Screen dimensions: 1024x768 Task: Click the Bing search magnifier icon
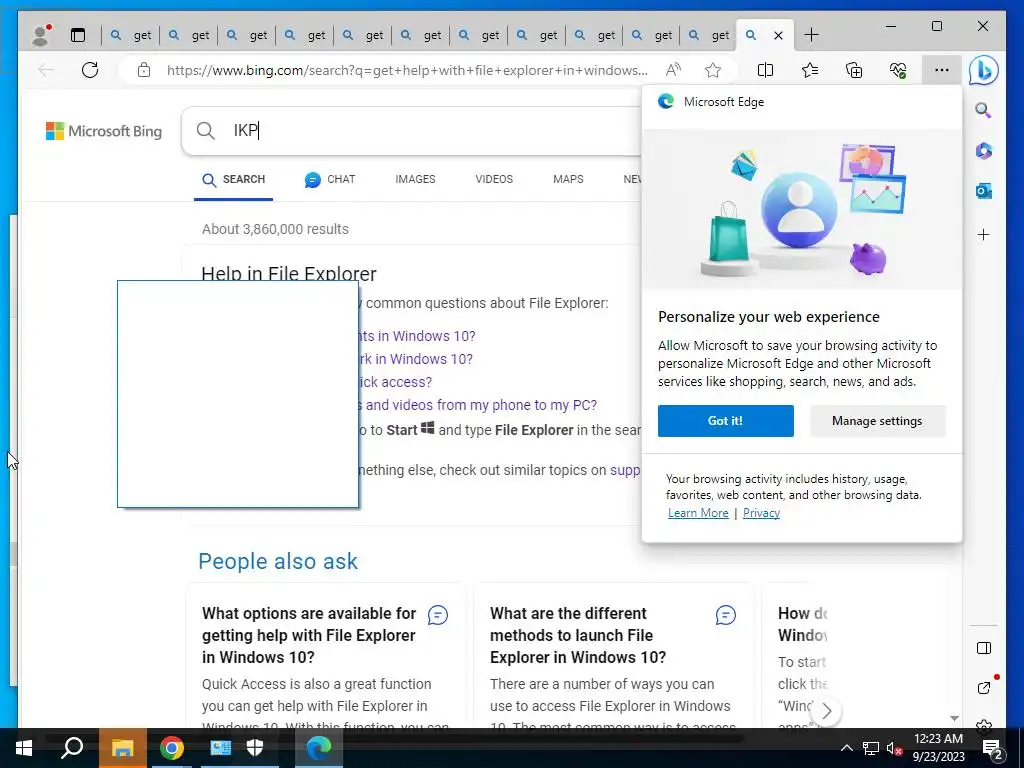206,131
